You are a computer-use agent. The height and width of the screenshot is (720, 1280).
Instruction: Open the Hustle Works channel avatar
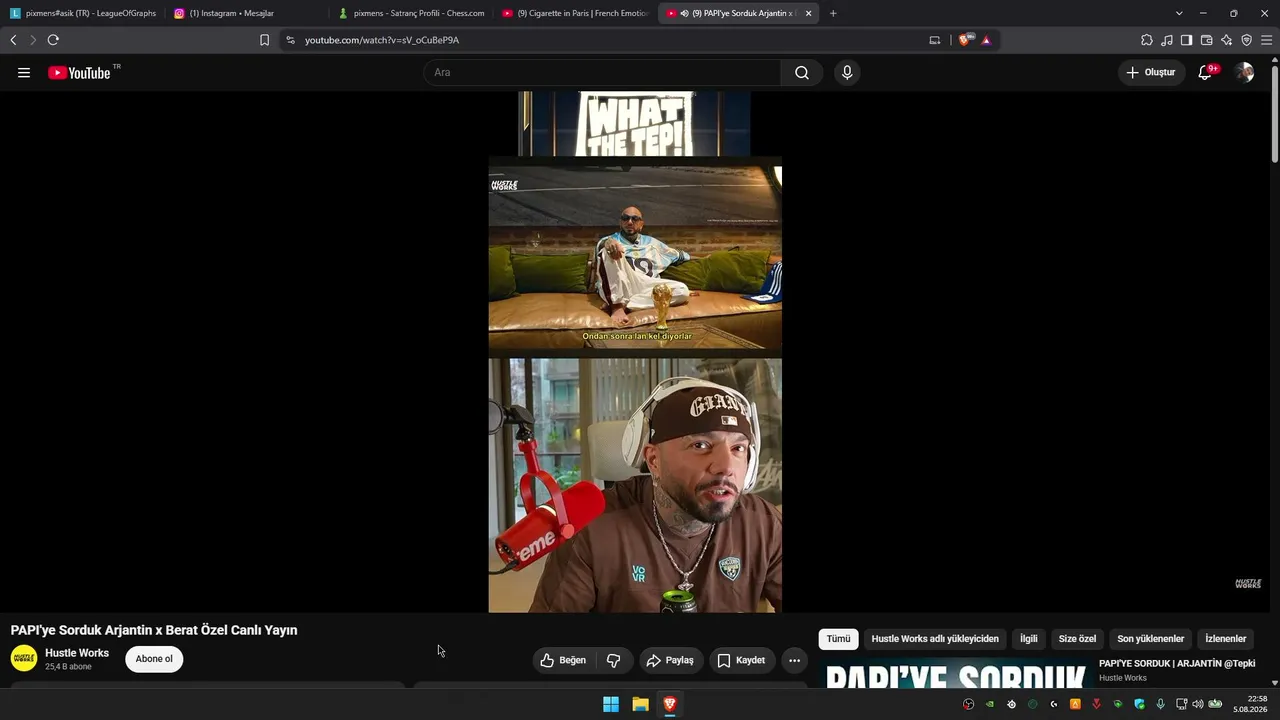[x=24, y=658]
